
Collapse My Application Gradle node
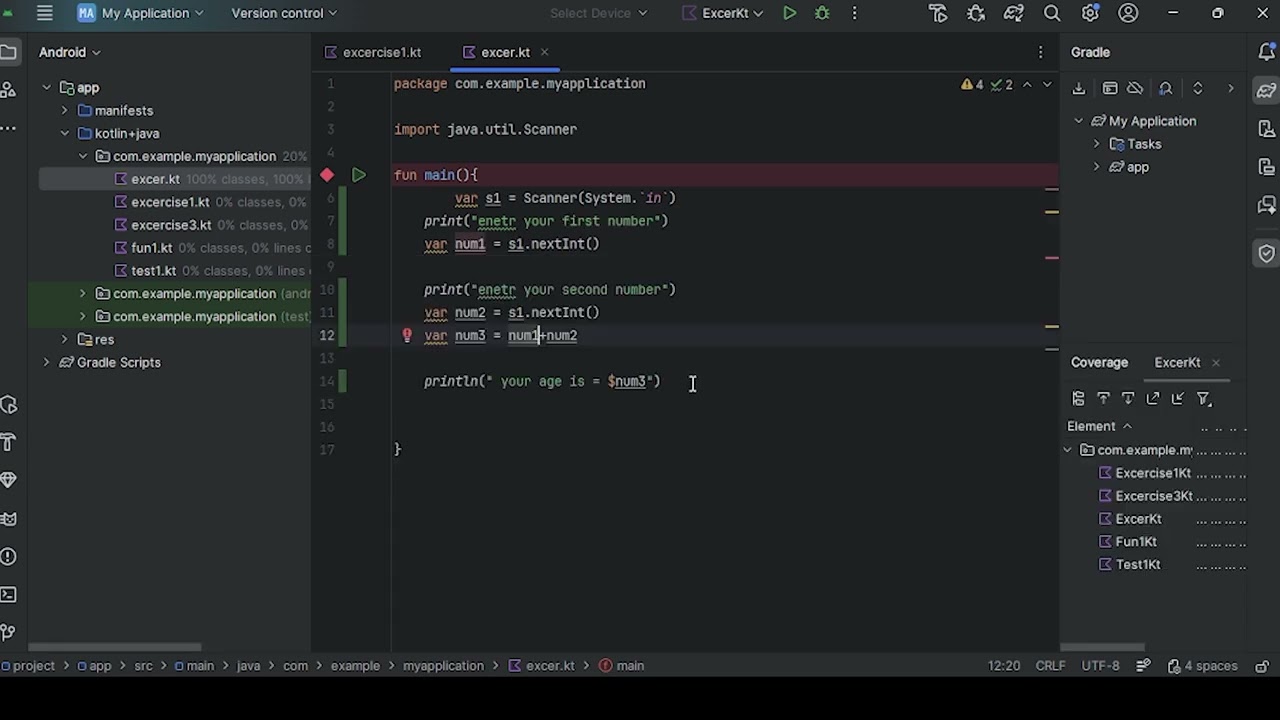pos(1078,121)
